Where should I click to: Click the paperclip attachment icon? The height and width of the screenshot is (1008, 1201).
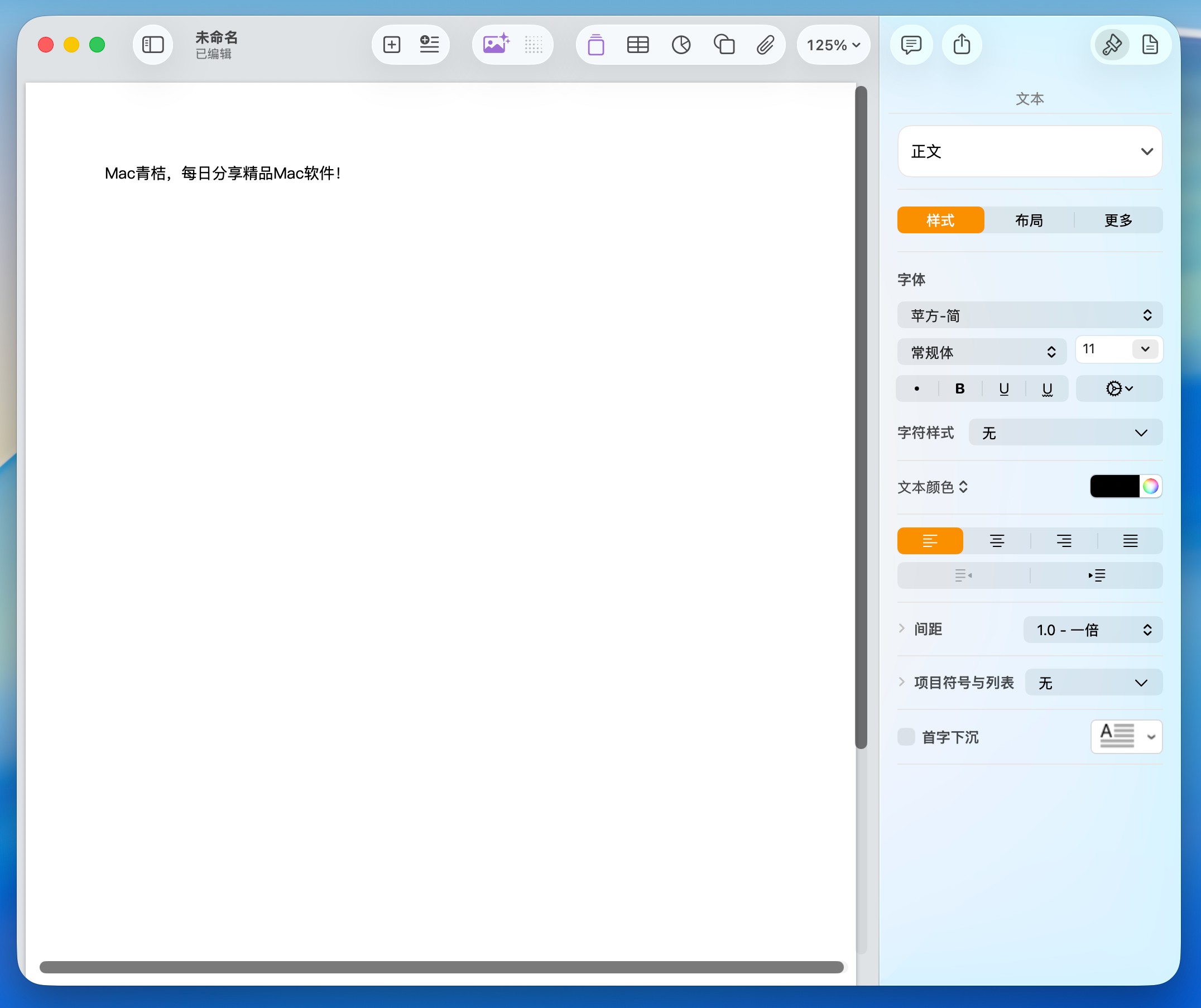click(x=766, y=45)
